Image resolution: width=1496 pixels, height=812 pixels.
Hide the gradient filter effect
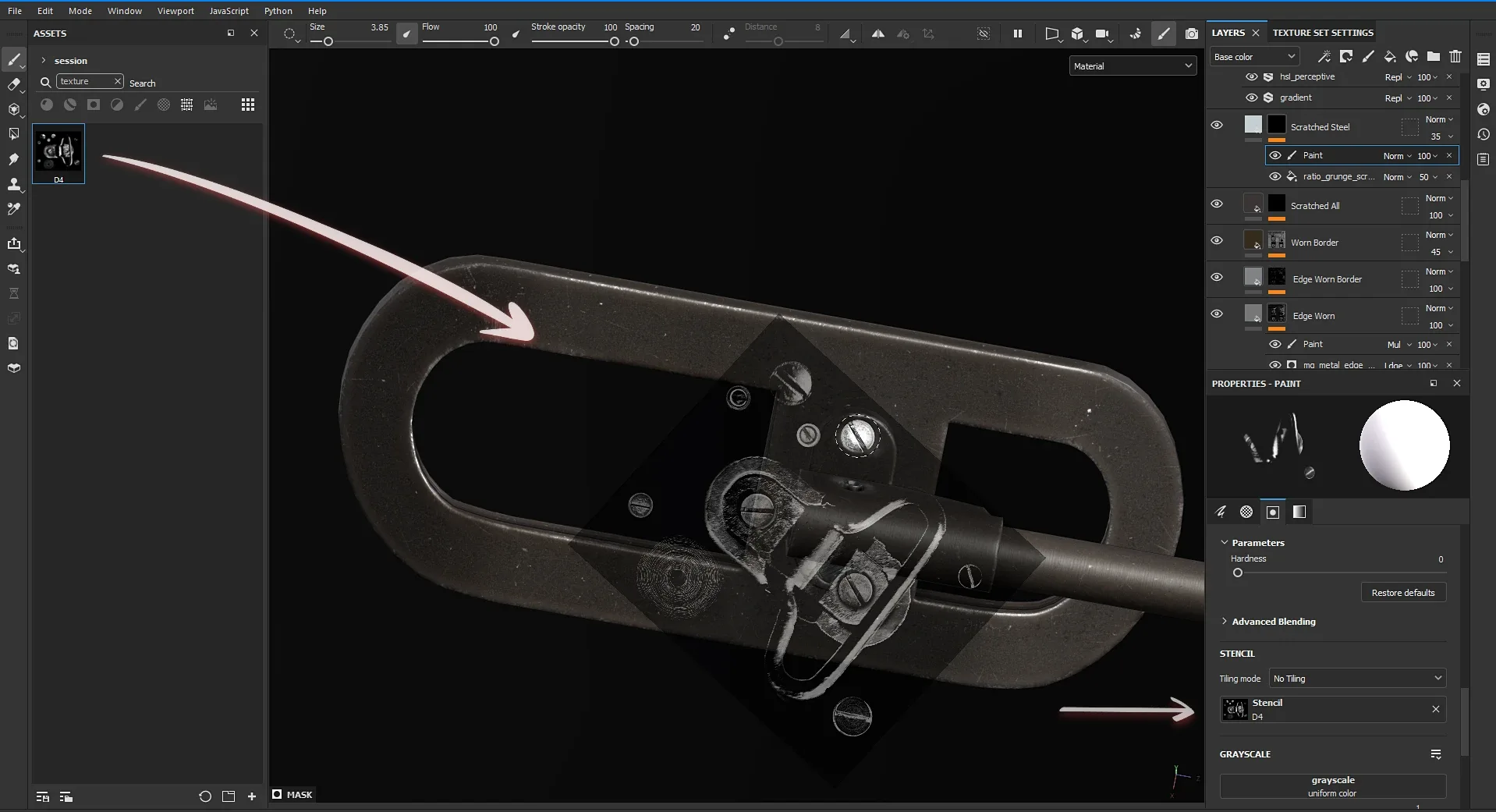click(x=1251, y=98)
